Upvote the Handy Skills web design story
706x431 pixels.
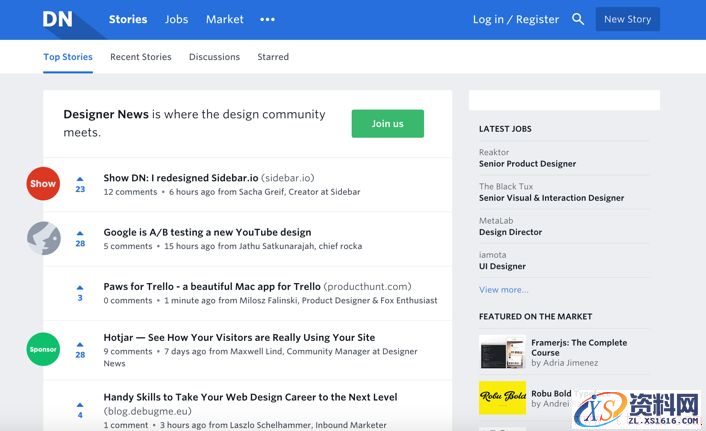[80, 404]
